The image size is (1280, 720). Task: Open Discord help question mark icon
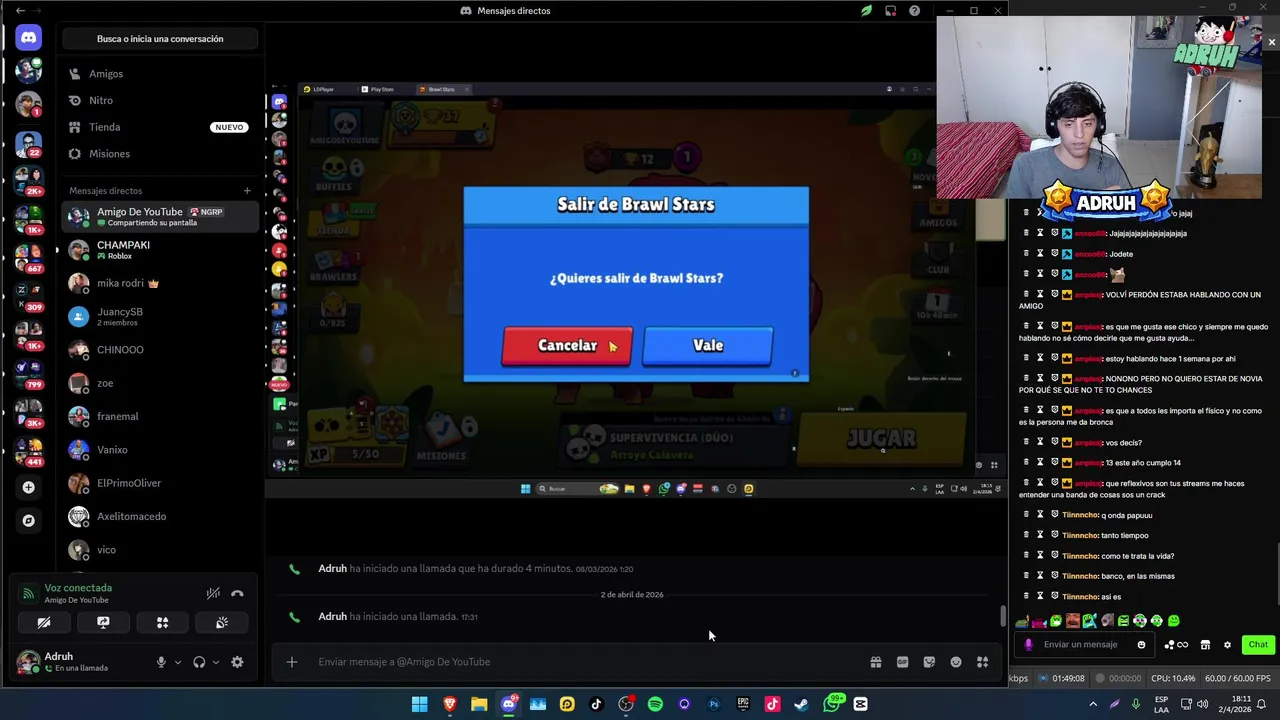pos(914,11)
